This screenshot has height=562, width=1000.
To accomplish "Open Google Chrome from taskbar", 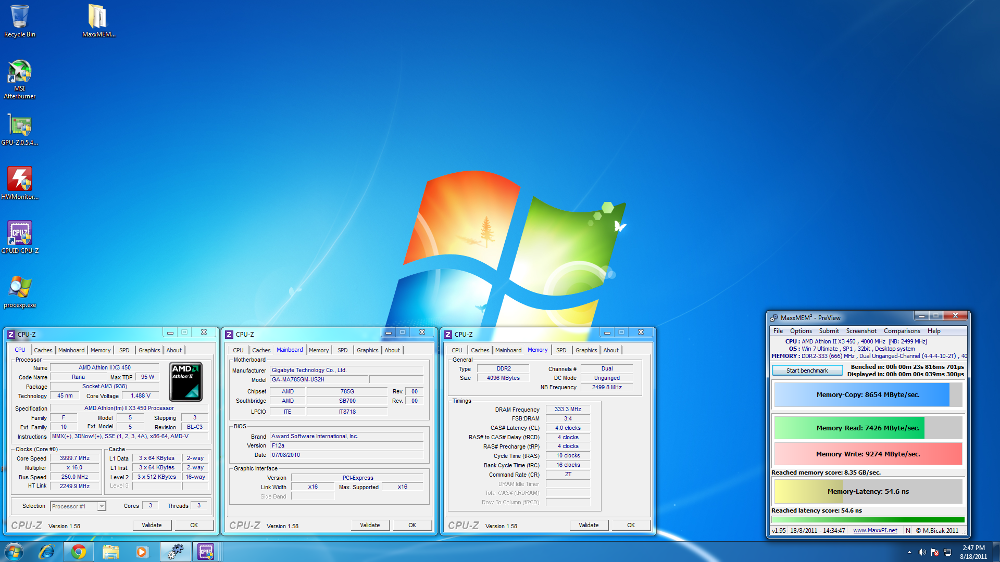I will (x=78, y=552).
